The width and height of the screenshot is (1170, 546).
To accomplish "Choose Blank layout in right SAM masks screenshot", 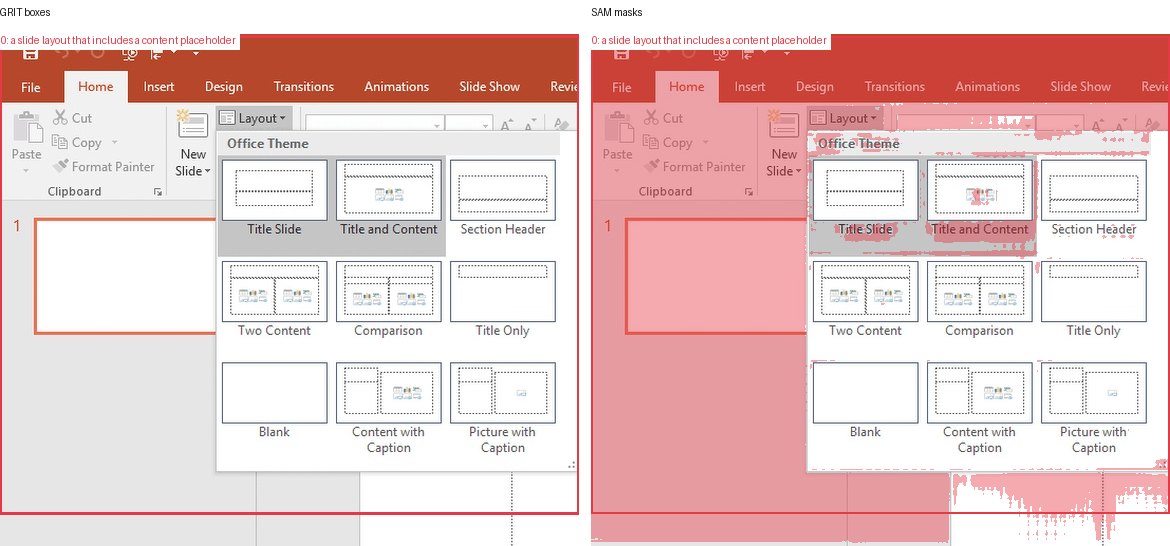I will click(866, 401).
